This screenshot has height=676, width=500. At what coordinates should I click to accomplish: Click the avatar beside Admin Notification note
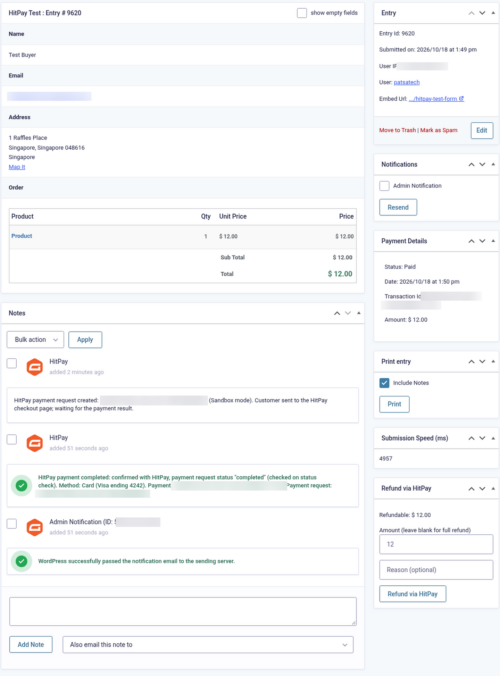[34, 527]
